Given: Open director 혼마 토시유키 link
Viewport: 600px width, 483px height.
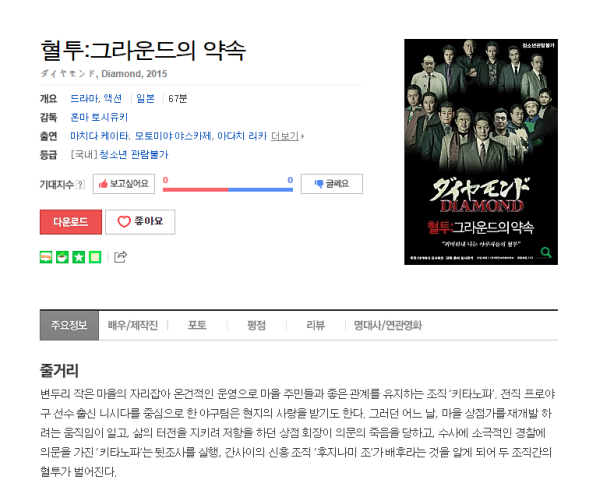Looking at the screenshot, I should coord(99,117).
